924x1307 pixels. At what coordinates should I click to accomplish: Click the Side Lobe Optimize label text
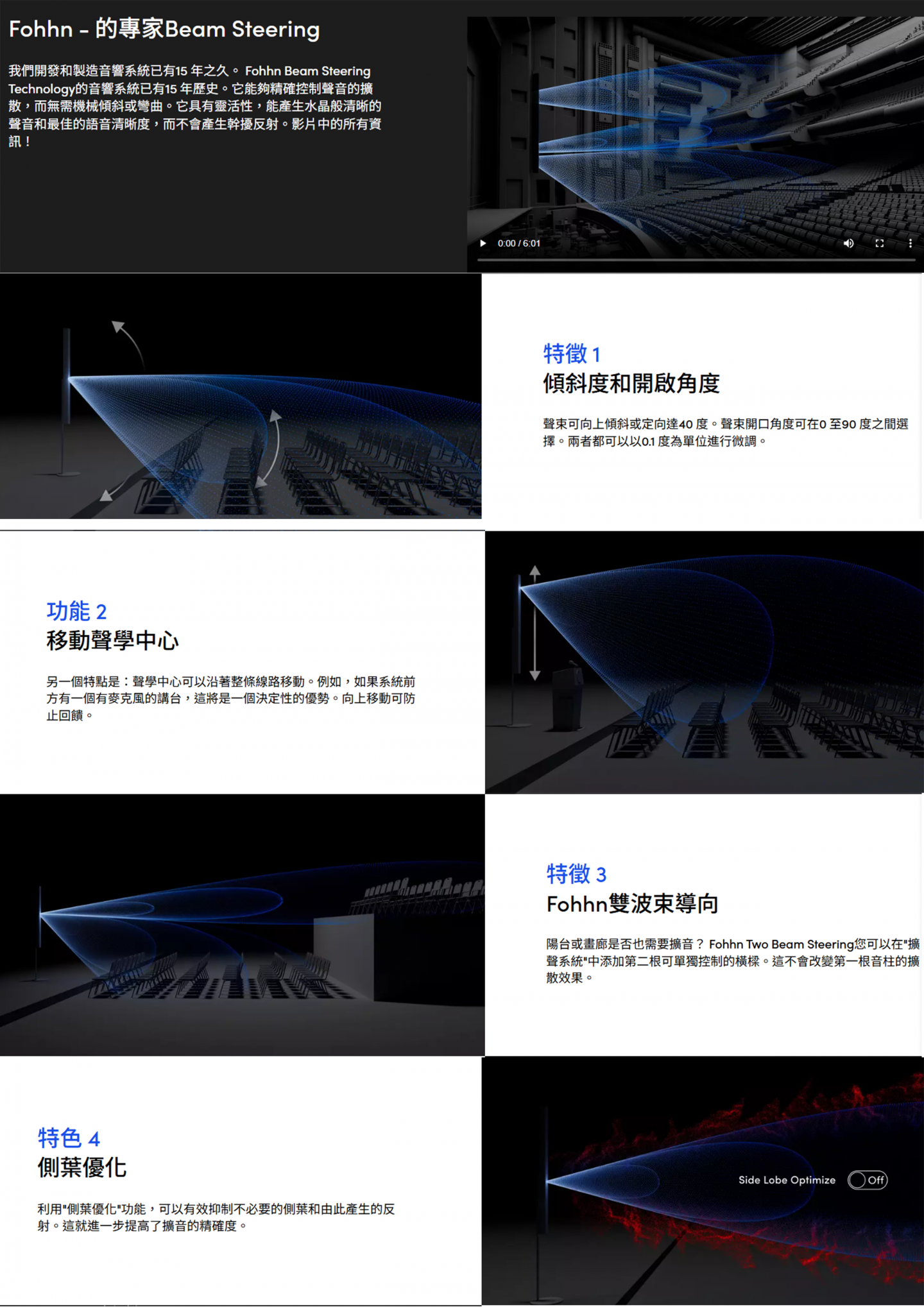tap(787, 1180)
